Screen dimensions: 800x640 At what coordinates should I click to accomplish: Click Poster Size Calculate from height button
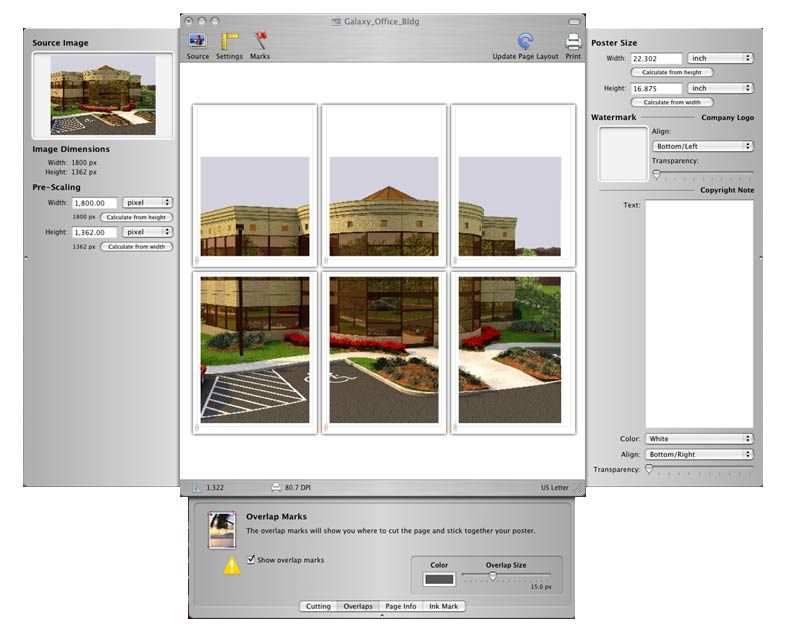(671, 72)
